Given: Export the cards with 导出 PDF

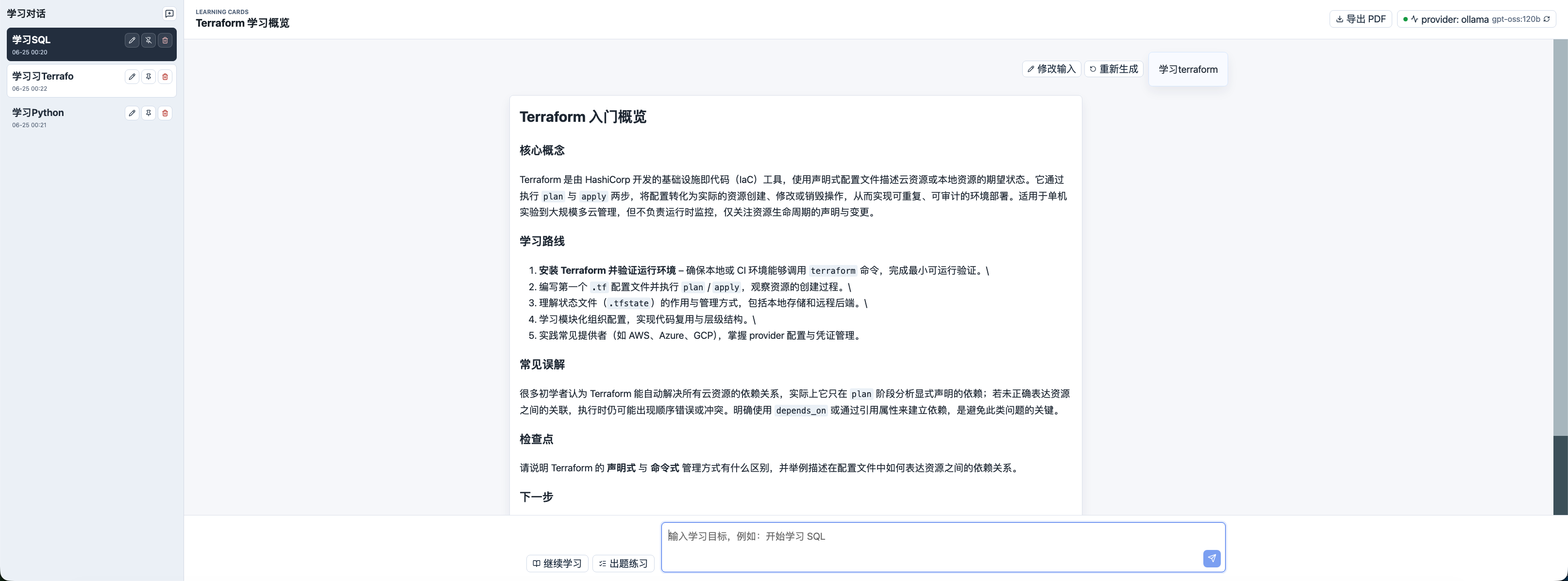Looking at the screenshot, I should coord(1361,19).
